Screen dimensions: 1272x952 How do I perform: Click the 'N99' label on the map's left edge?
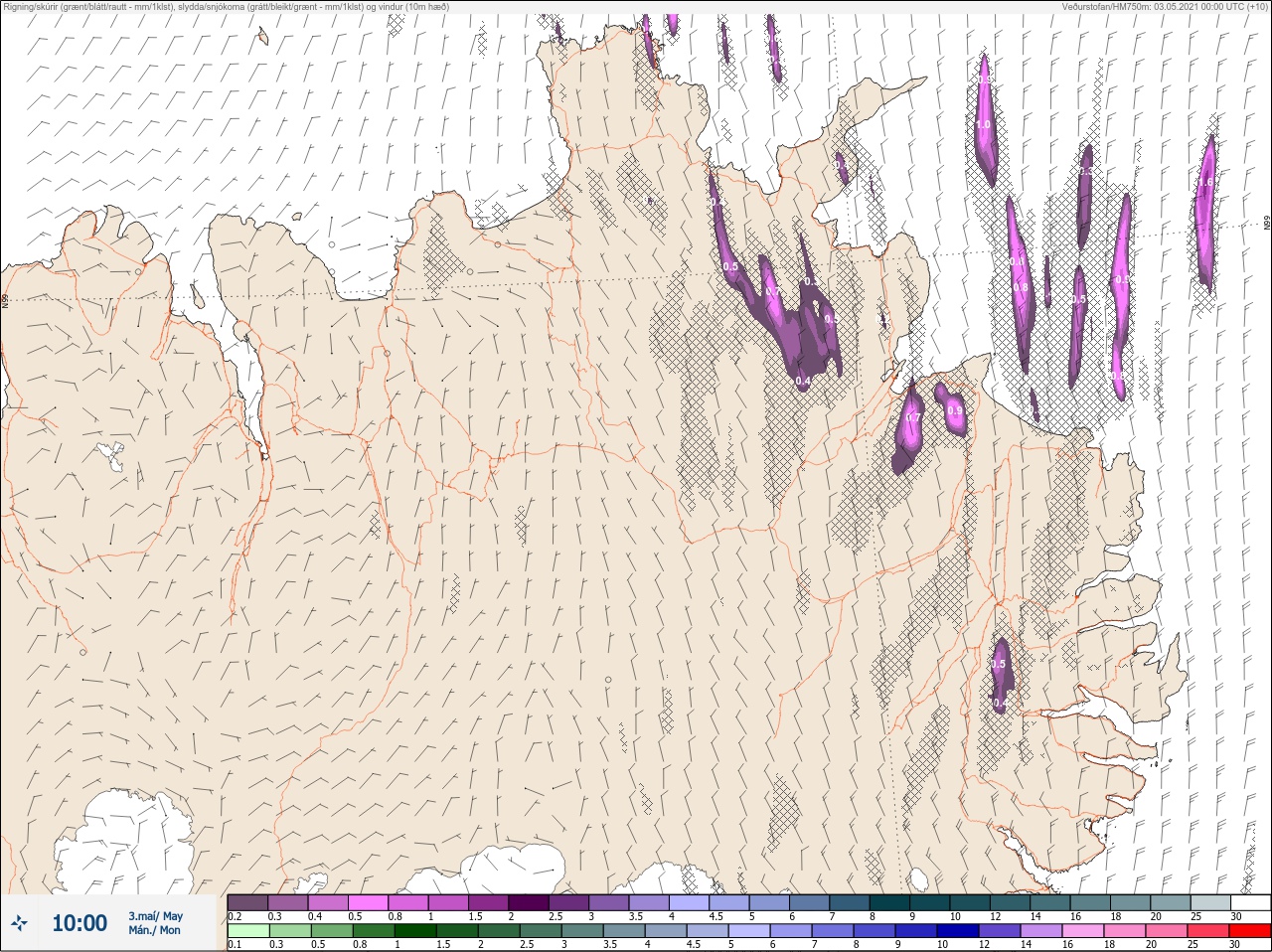pos(5,300)
